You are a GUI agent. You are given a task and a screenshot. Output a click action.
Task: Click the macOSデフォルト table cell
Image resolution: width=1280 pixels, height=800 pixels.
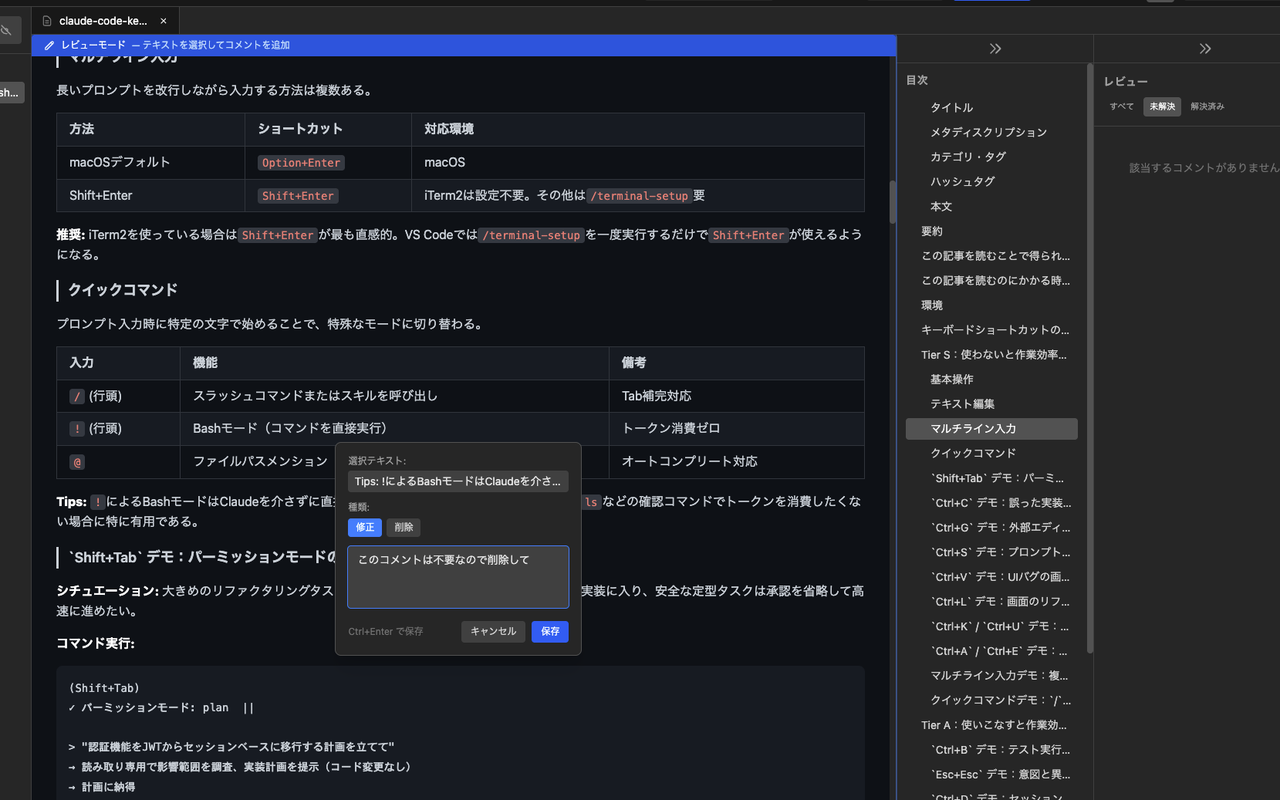[150, 162]
